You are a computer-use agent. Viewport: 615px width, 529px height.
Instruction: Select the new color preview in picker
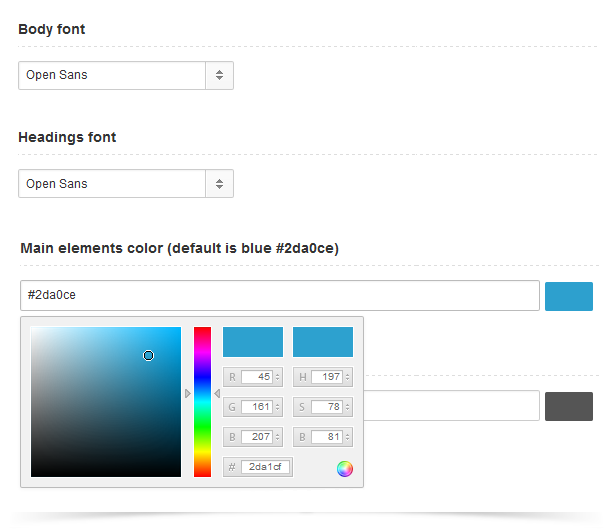pyautogui.click(x=253, y=342)
